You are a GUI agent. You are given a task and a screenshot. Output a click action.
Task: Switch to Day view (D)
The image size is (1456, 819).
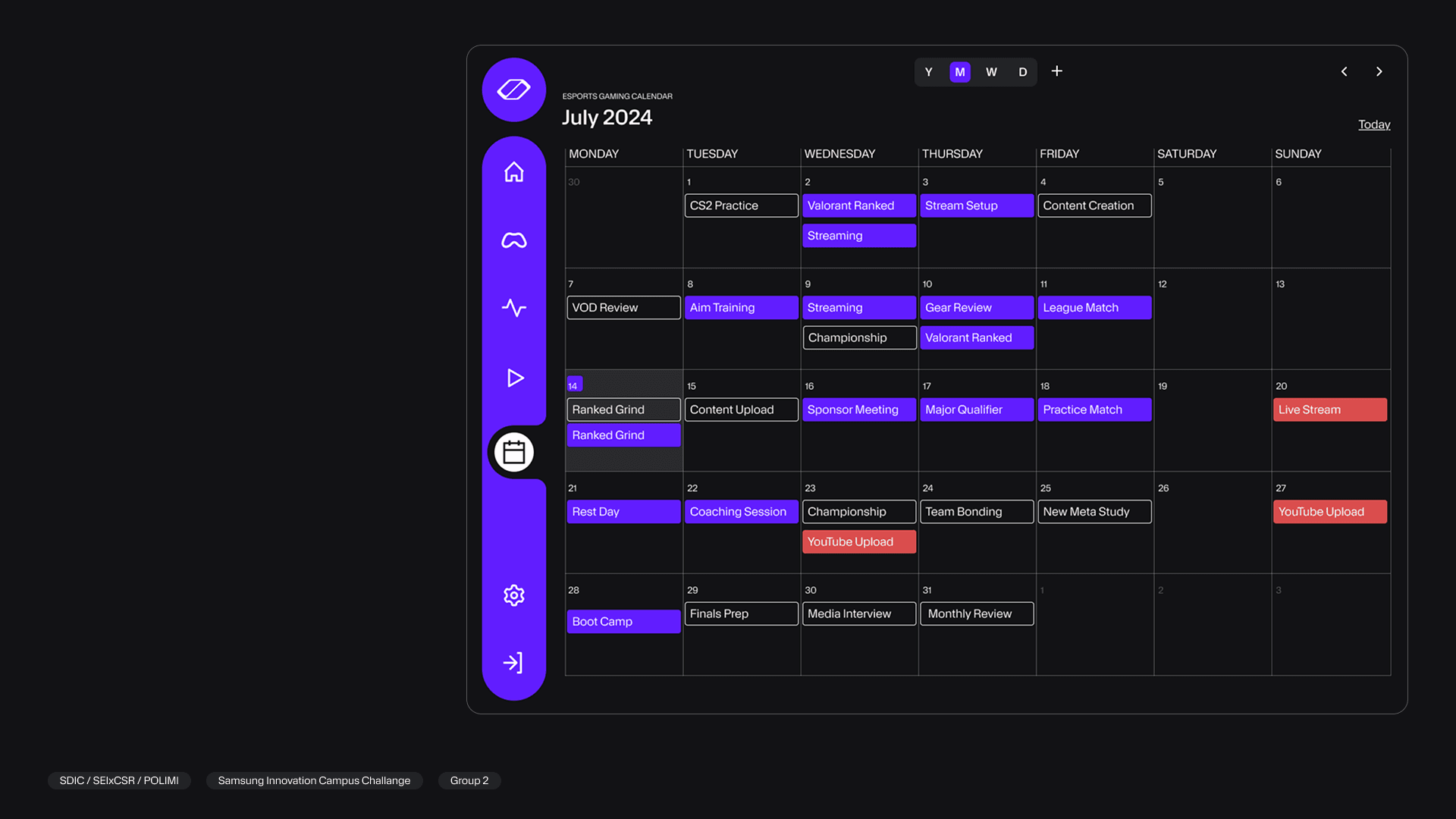click(x=1022, y=72)
